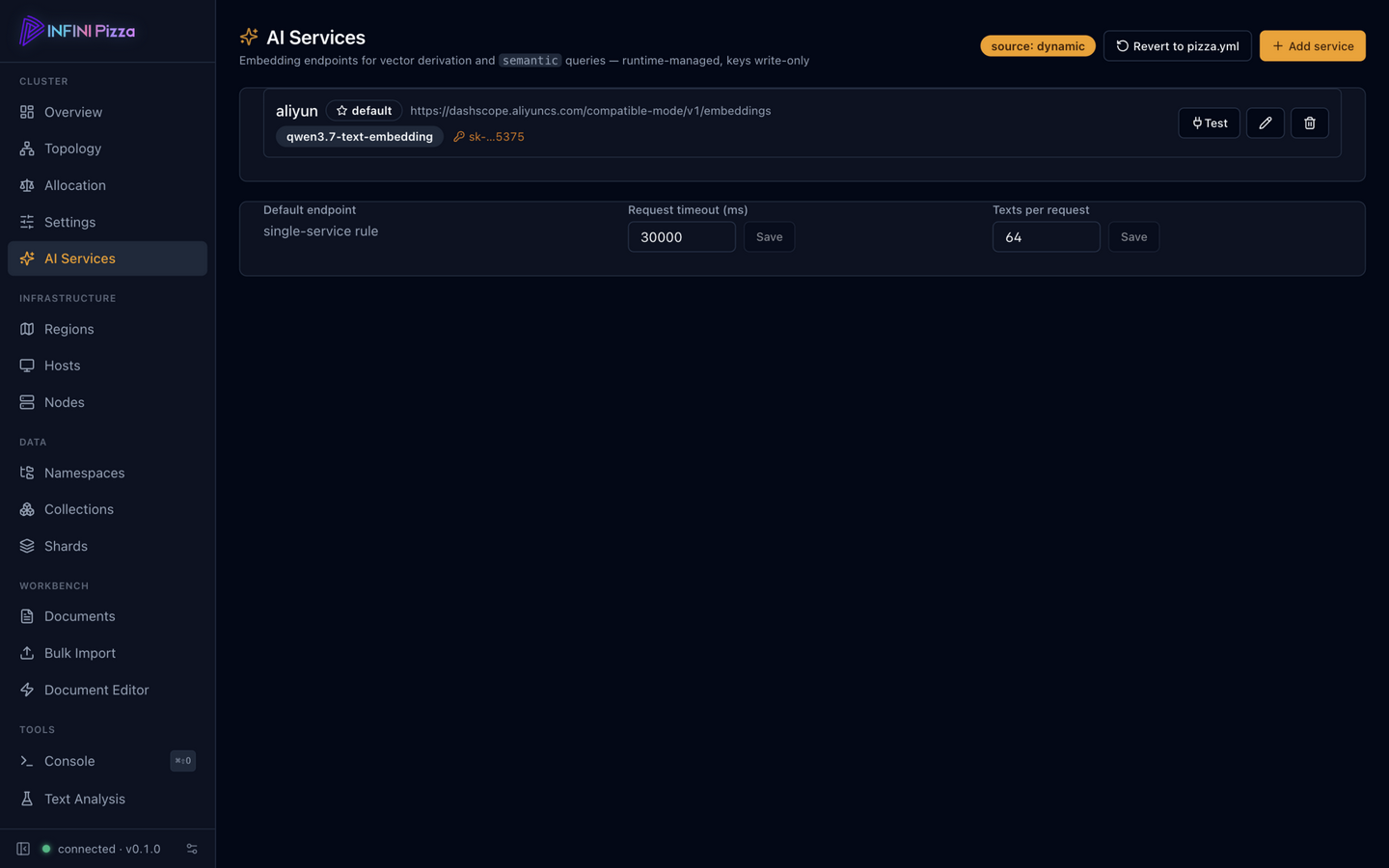
Task: Open the Overview page
Action: [107, 112]
